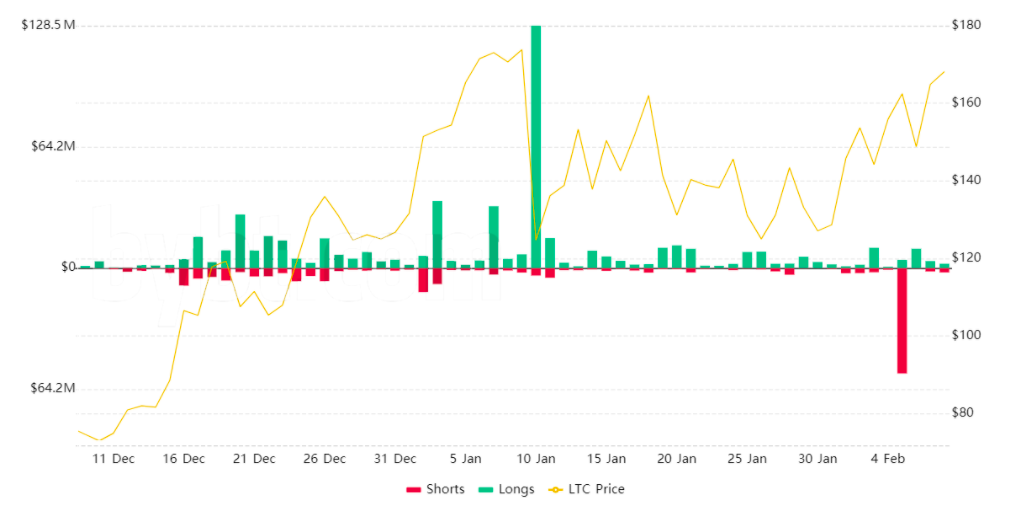Select the large red Shorts bar at 4 Feb
Screen dimensions: 1009x508
(902, 321)
